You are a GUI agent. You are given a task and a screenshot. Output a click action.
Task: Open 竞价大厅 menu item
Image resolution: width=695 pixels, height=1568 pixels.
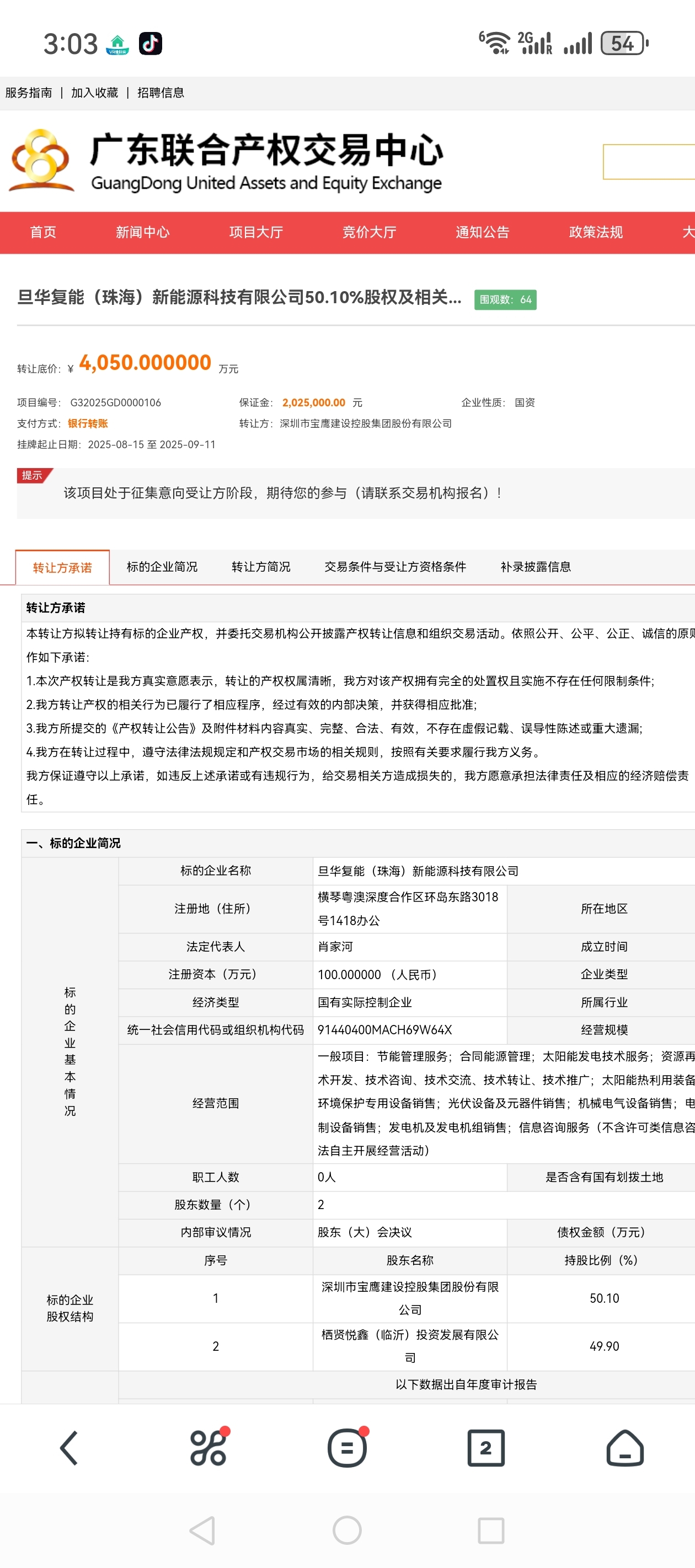369,232
